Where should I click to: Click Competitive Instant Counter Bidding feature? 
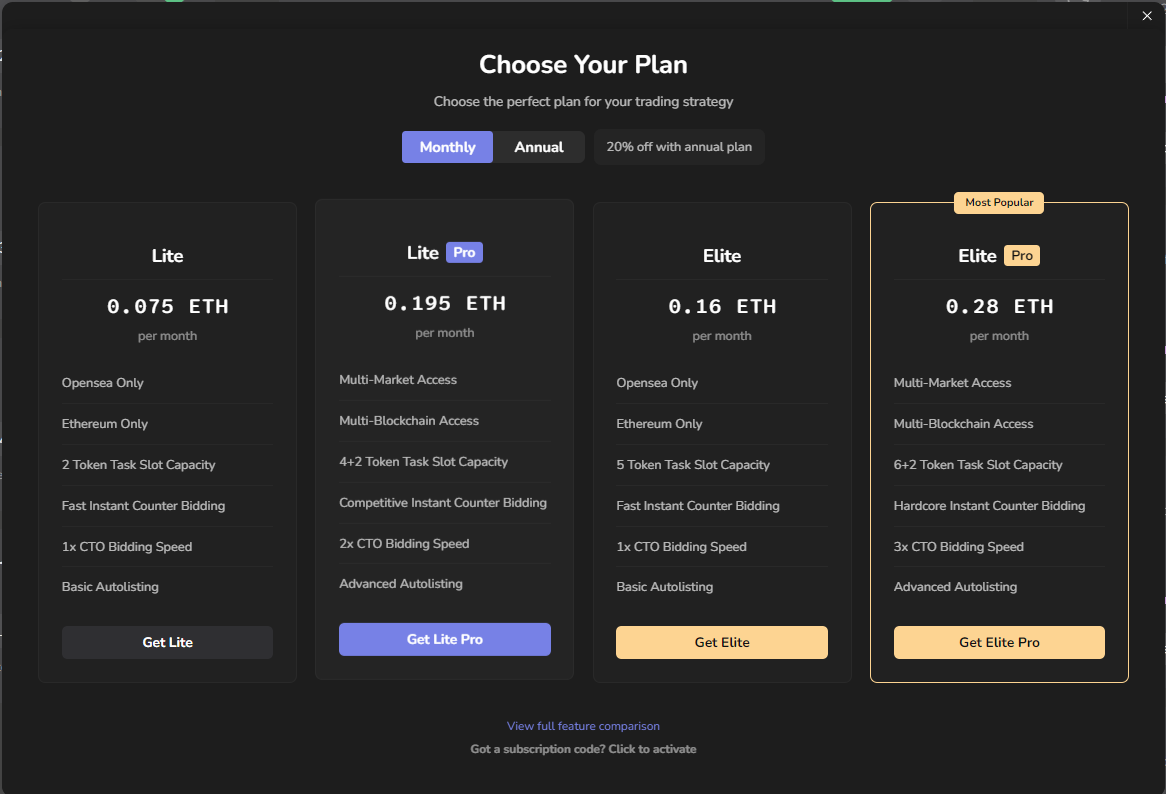point(443,503)
